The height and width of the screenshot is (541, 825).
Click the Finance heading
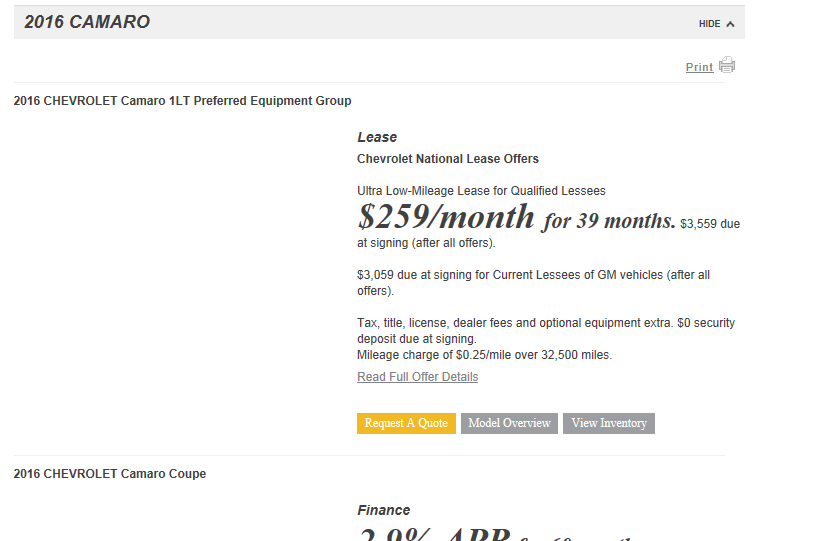pyautogui.click(x=384, y=510)
